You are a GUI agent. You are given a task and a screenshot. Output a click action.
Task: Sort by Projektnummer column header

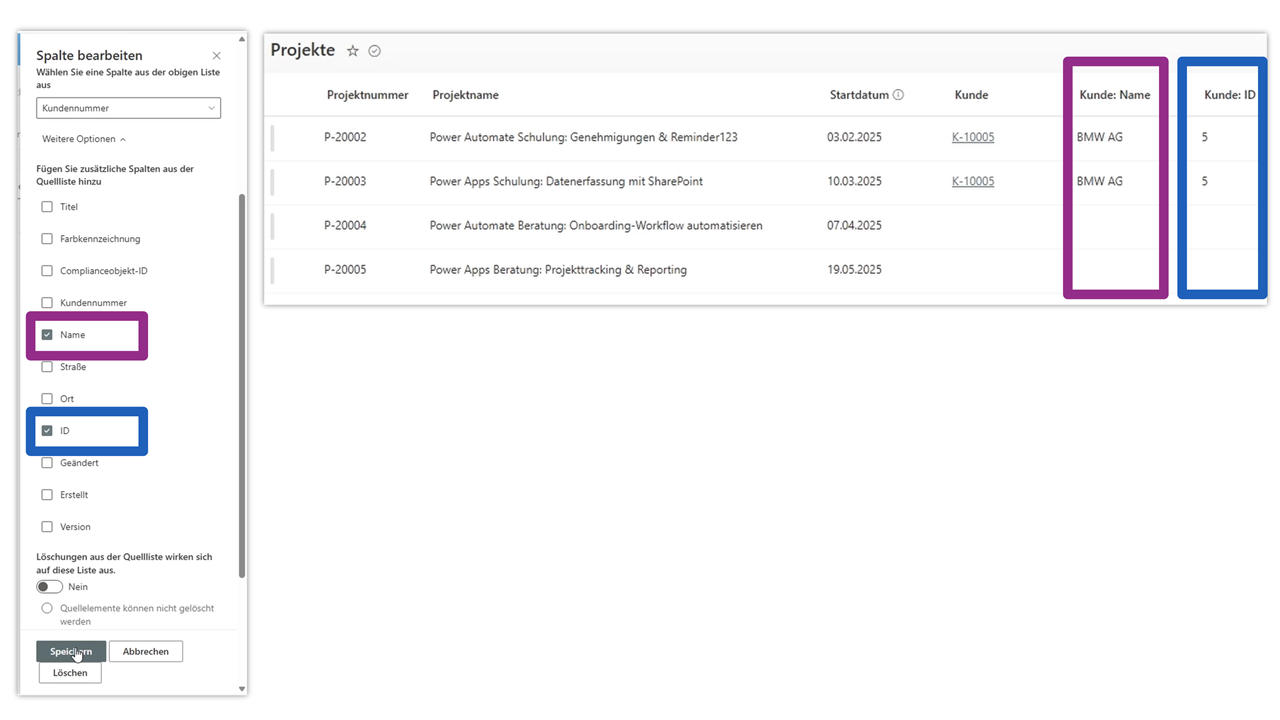point(367,95)
